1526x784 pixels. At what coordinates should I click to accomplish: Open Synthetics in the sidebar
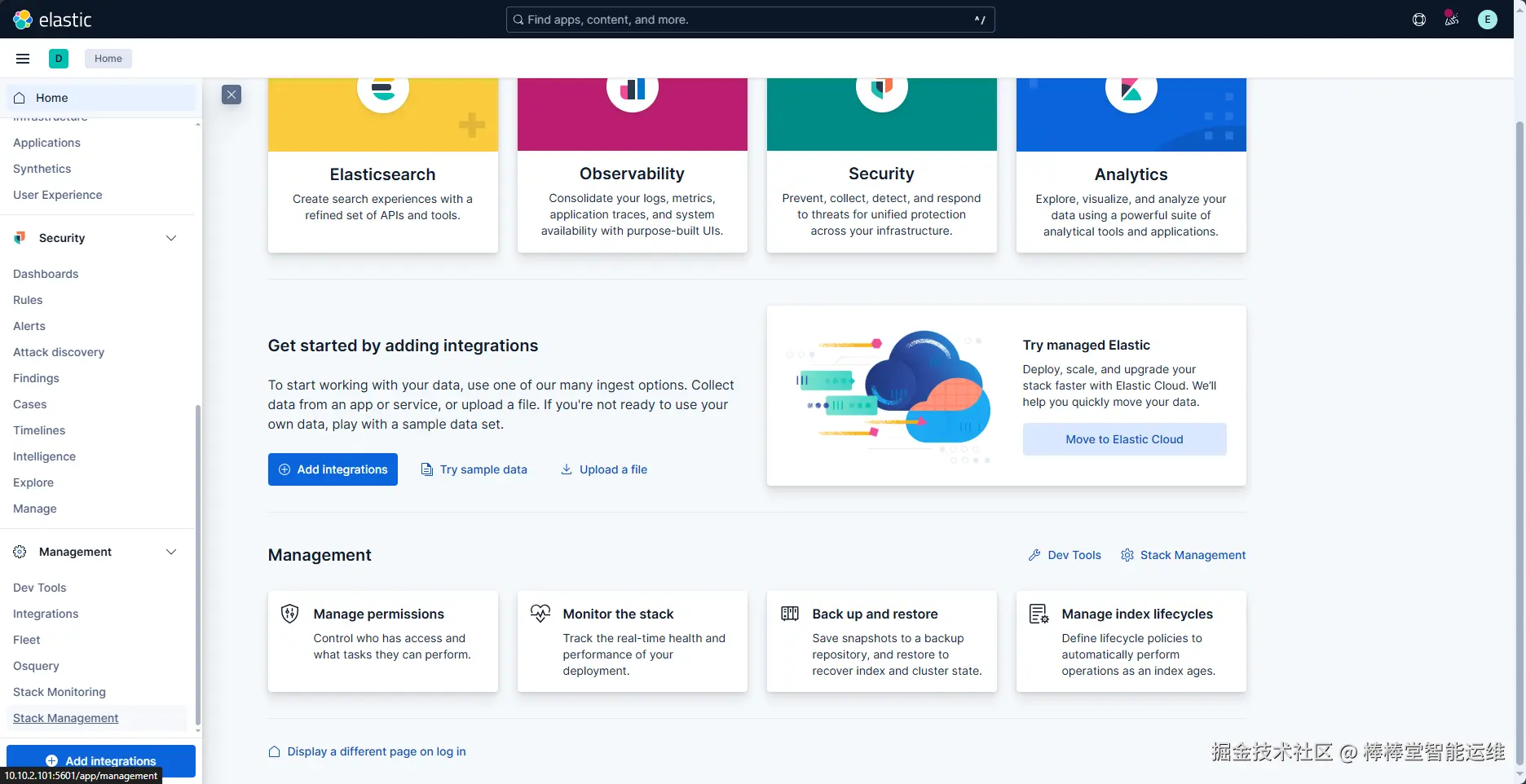42,169
